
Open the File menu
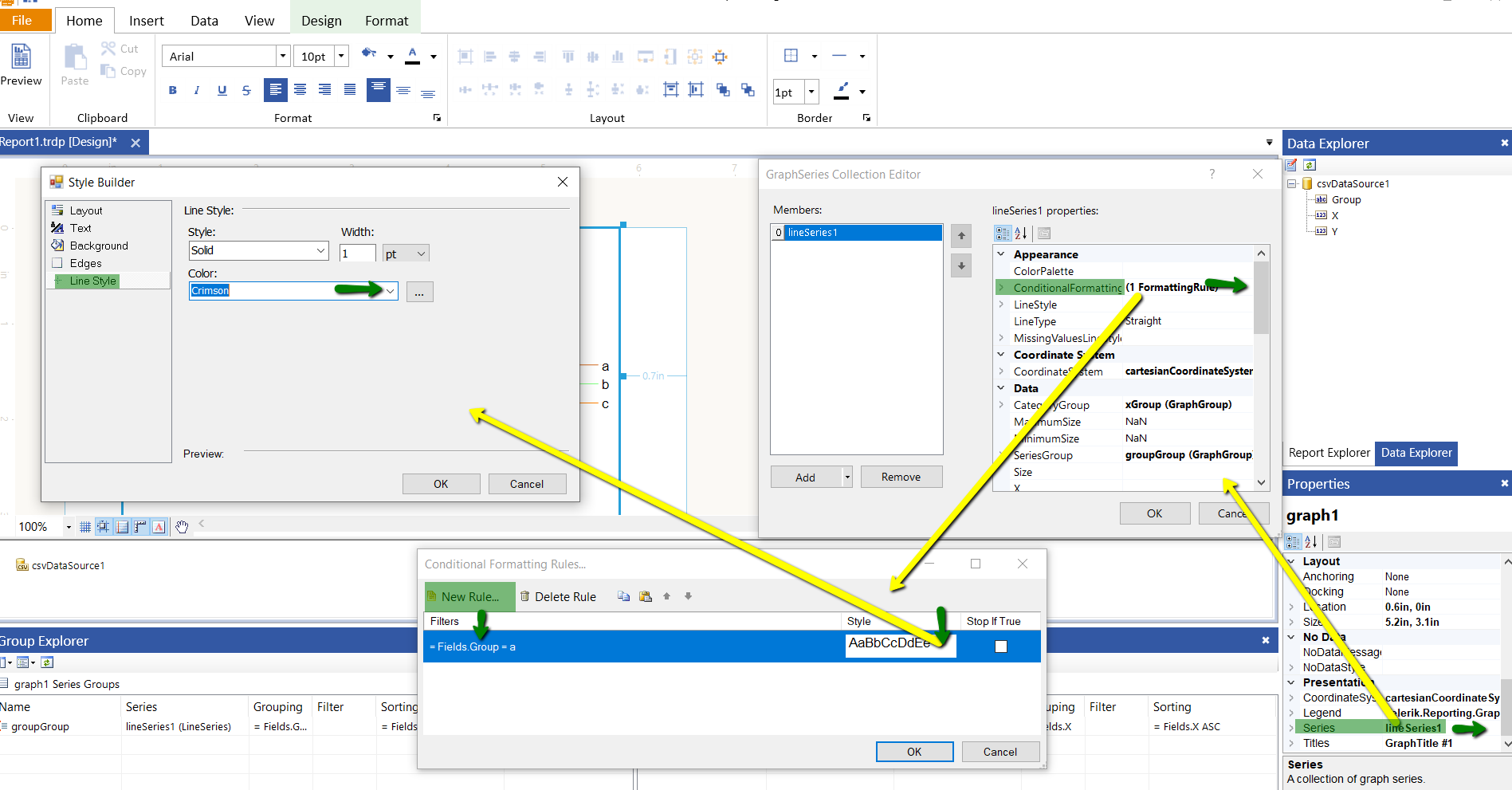22,20
